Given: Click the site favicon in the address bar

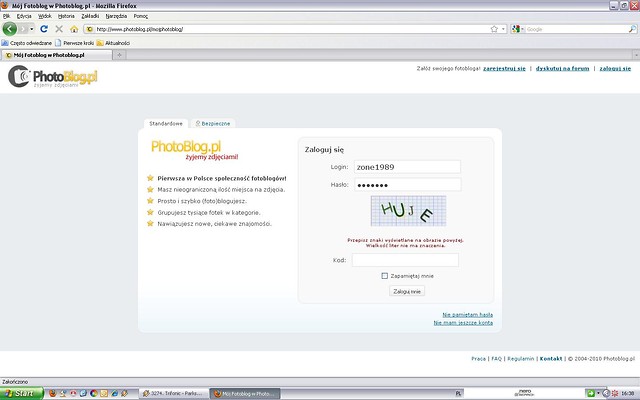Looking at the screenshot, I should (90, 29).
